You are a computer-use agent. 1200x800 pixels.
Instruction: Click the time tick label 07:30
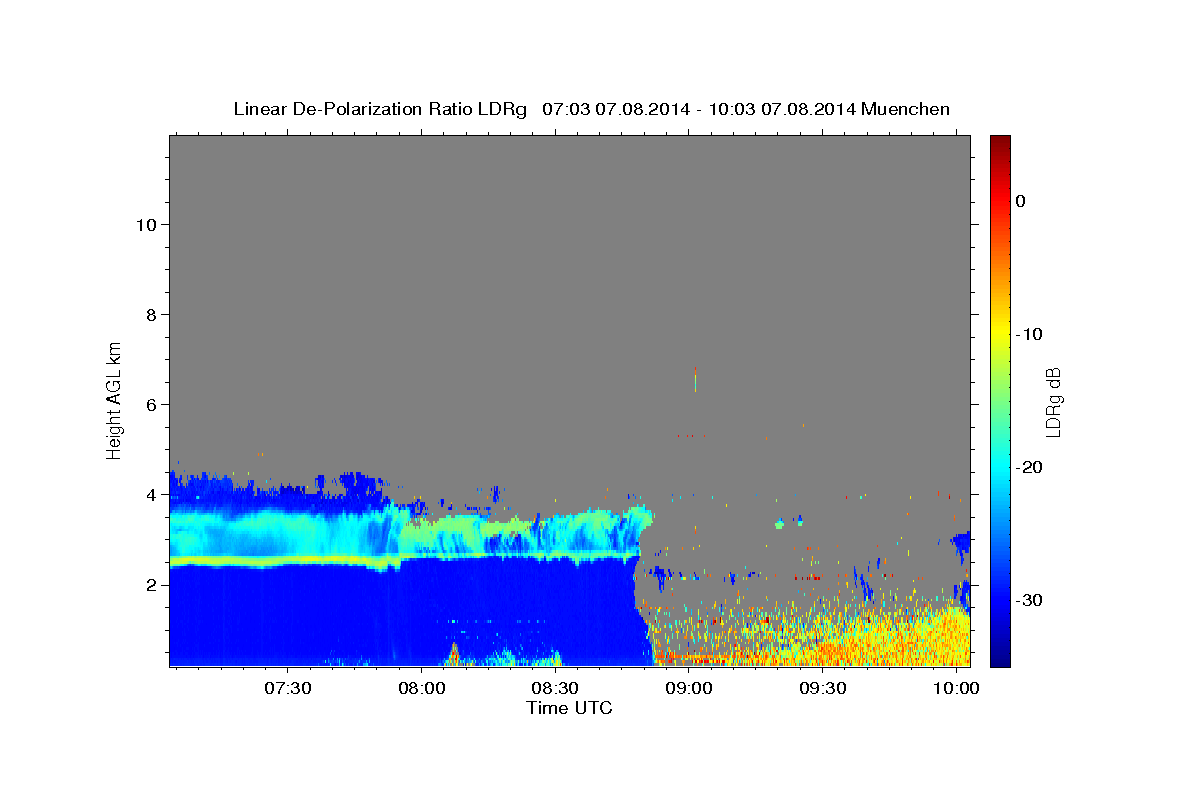[x=288, y=689]
